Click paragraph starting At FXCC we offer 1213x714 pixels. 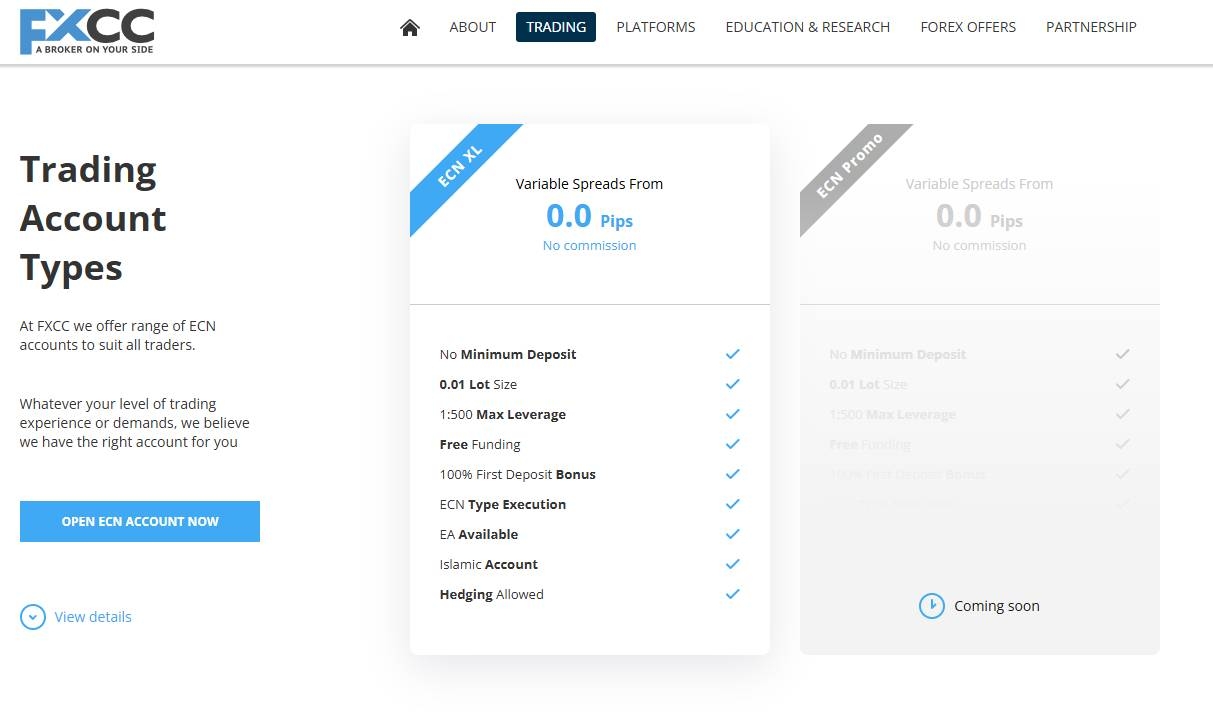tap(118, 335)
